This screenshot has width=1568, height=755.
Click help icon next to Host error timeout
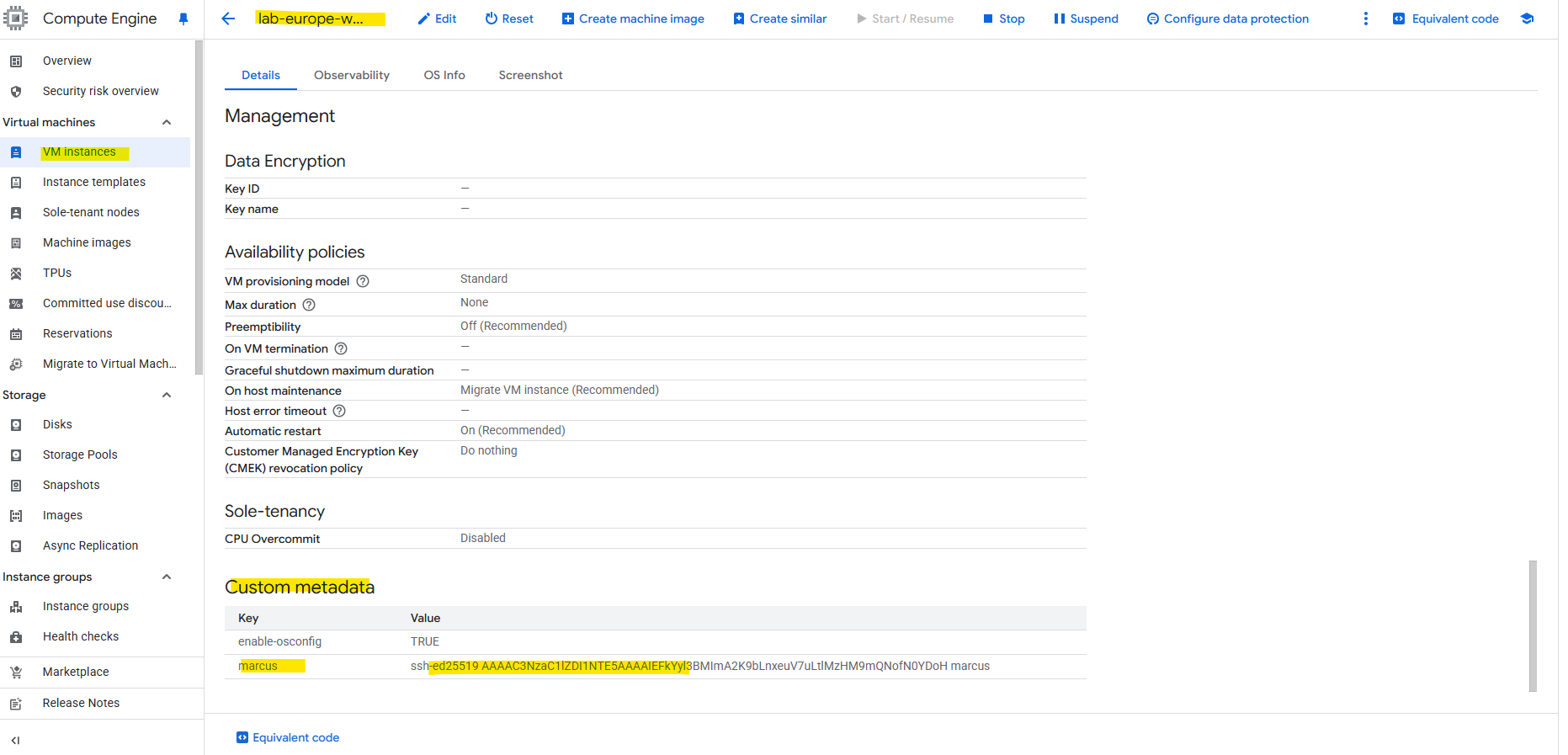pyautogui.click(x=339, y=411)
